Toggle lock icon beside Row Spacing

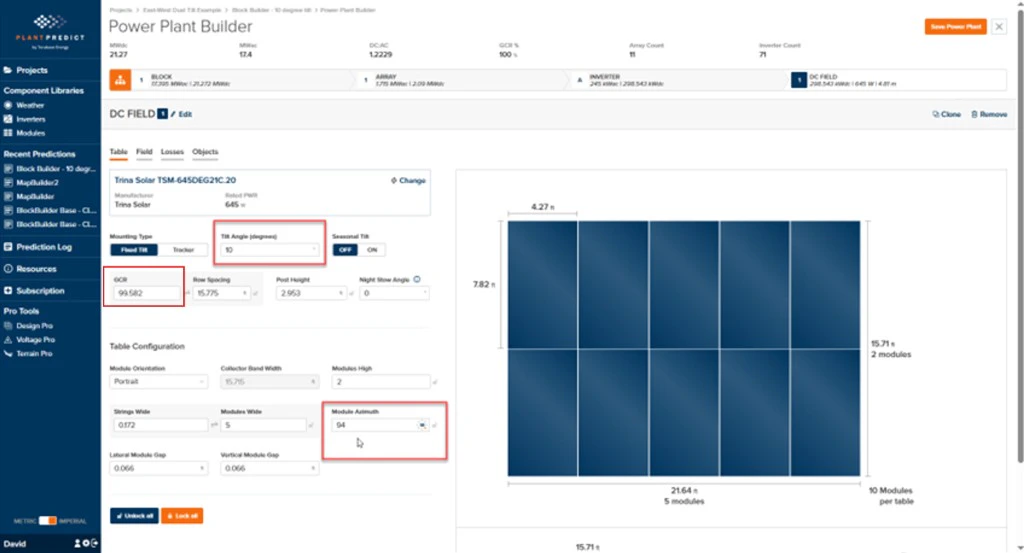[255, 294]
